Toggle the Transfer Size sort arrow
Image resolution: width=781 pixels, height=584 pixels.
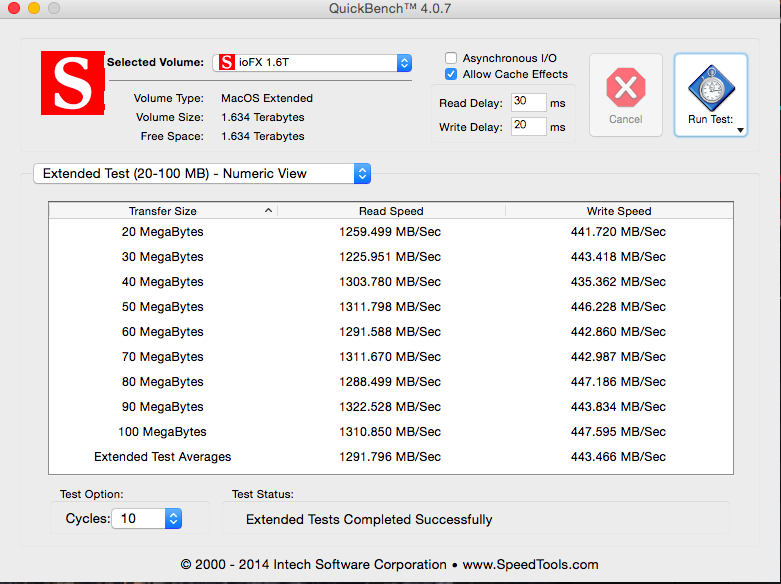(x=268, y=210)
